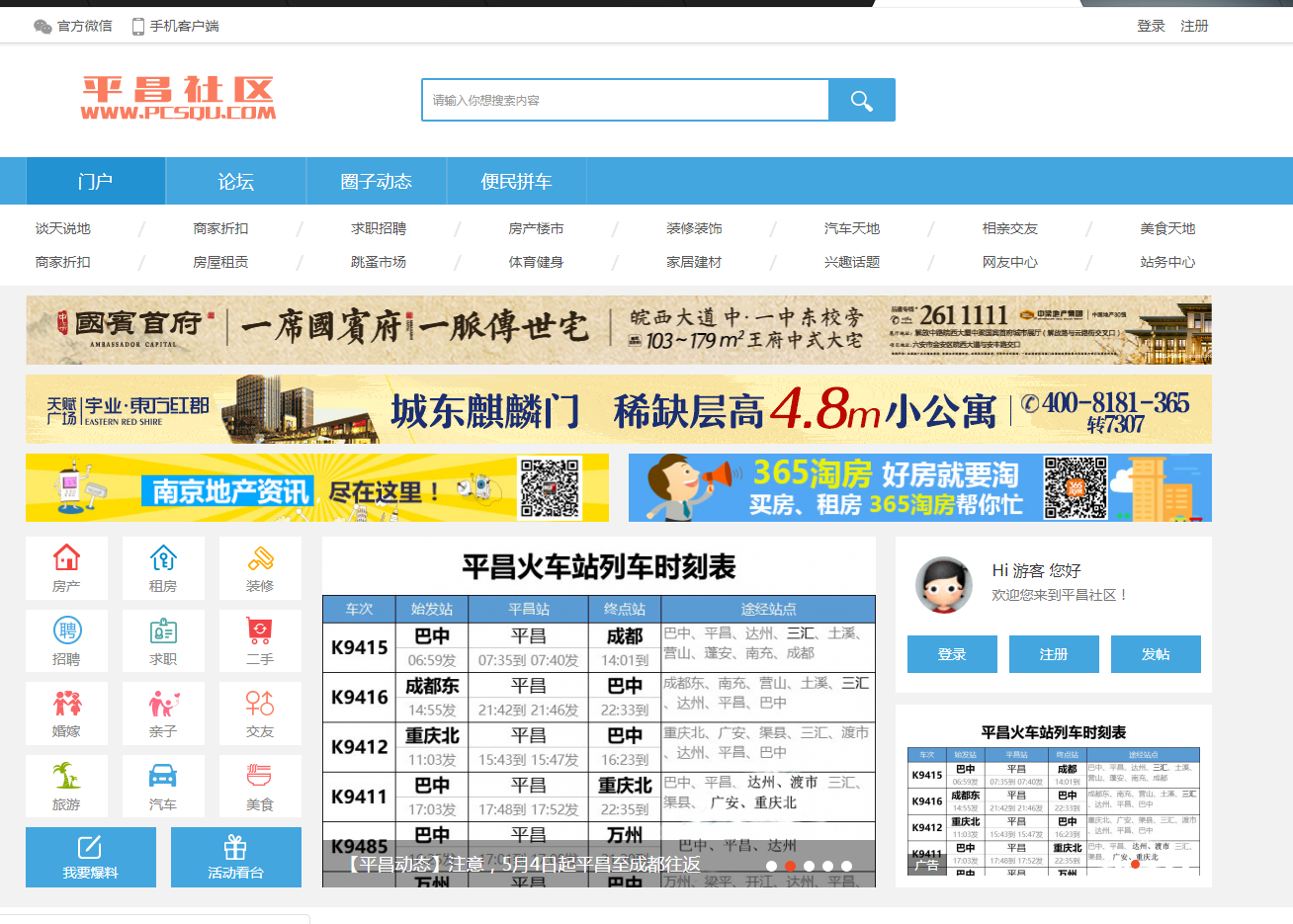Click the 活动看台 gift tile
Image resolution: width=1293 pixels, height=924 pixels.
coord(236,857)
